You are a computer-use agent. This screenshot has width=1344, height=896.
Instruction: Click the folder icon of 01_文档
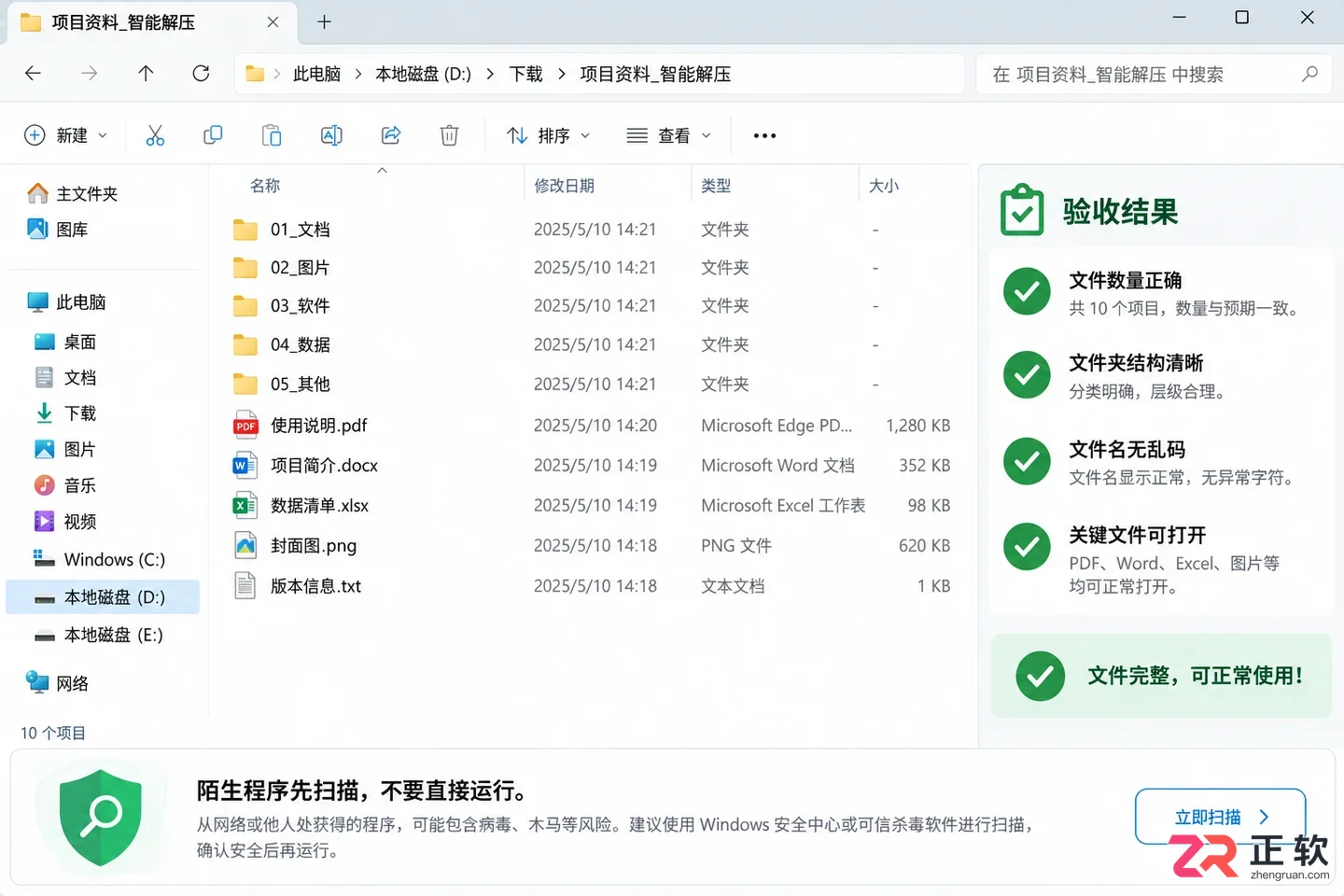pos(245,230)
